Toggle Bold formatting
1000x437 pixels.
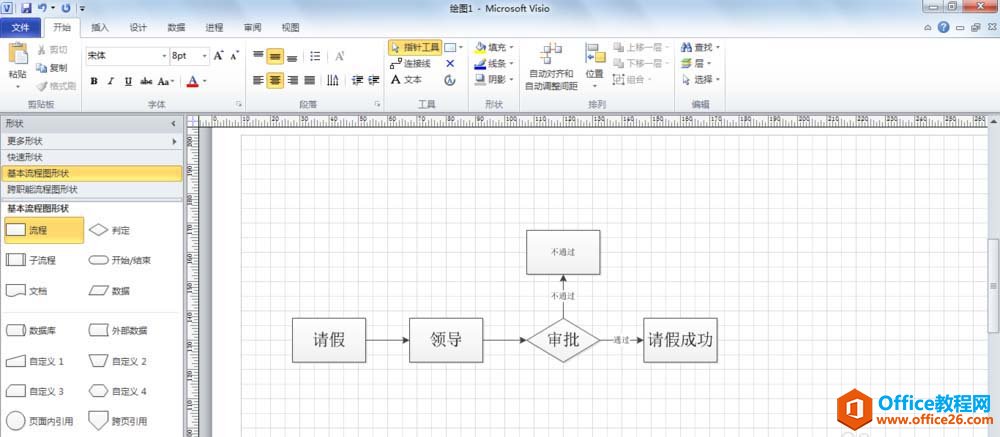pyautogui.click(x=94, y=81)
